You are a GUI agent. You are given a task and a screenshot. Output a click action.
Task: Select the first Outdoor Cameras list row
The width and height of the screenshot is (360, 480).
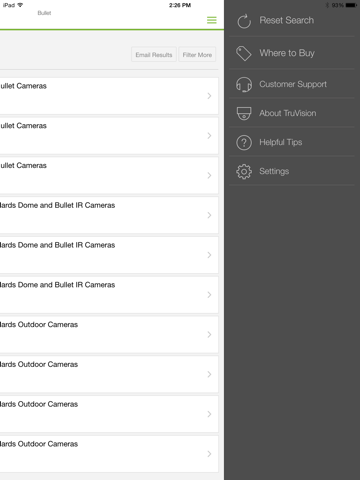109,335
